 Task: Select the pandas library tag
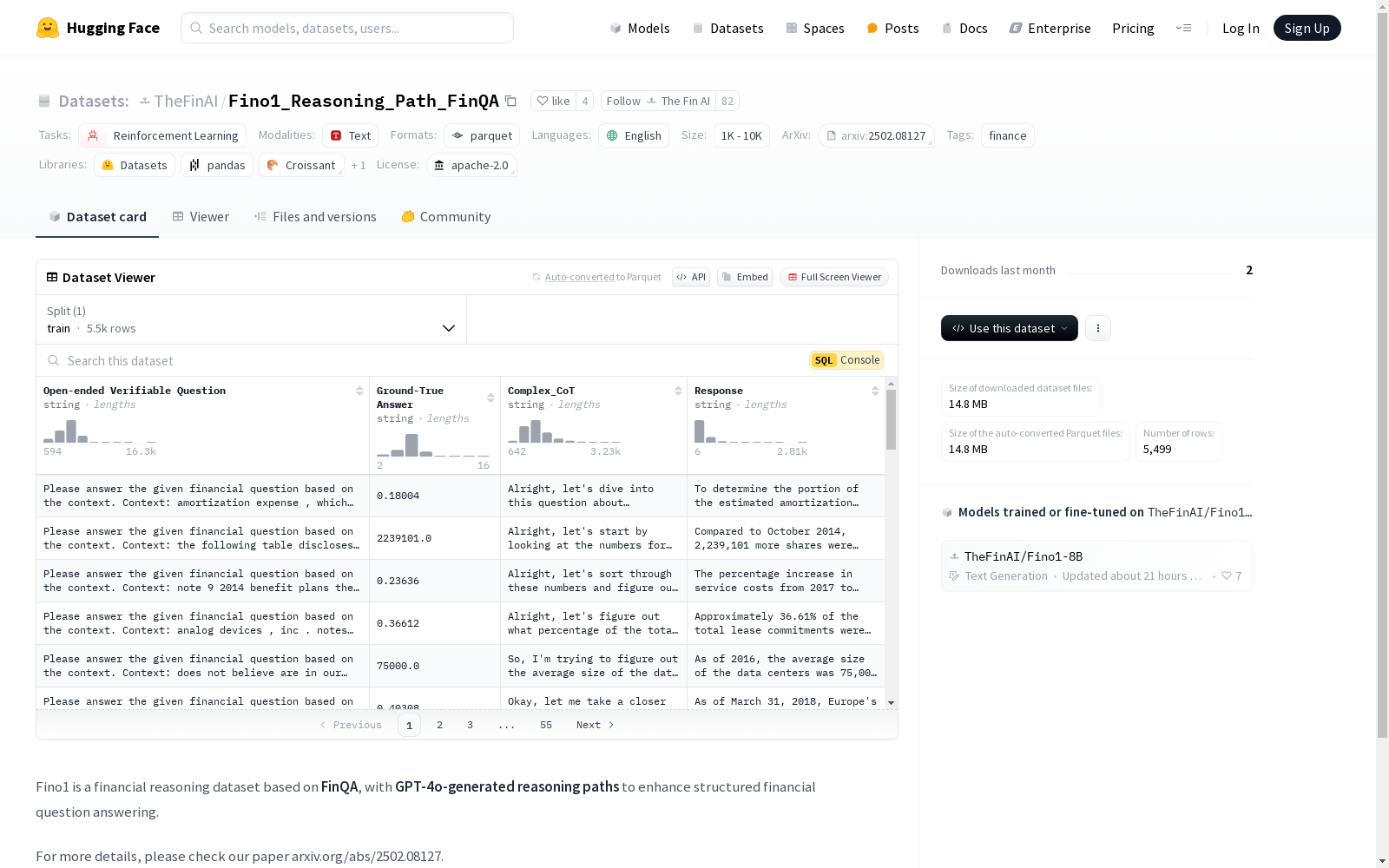[x=217, y=165]
